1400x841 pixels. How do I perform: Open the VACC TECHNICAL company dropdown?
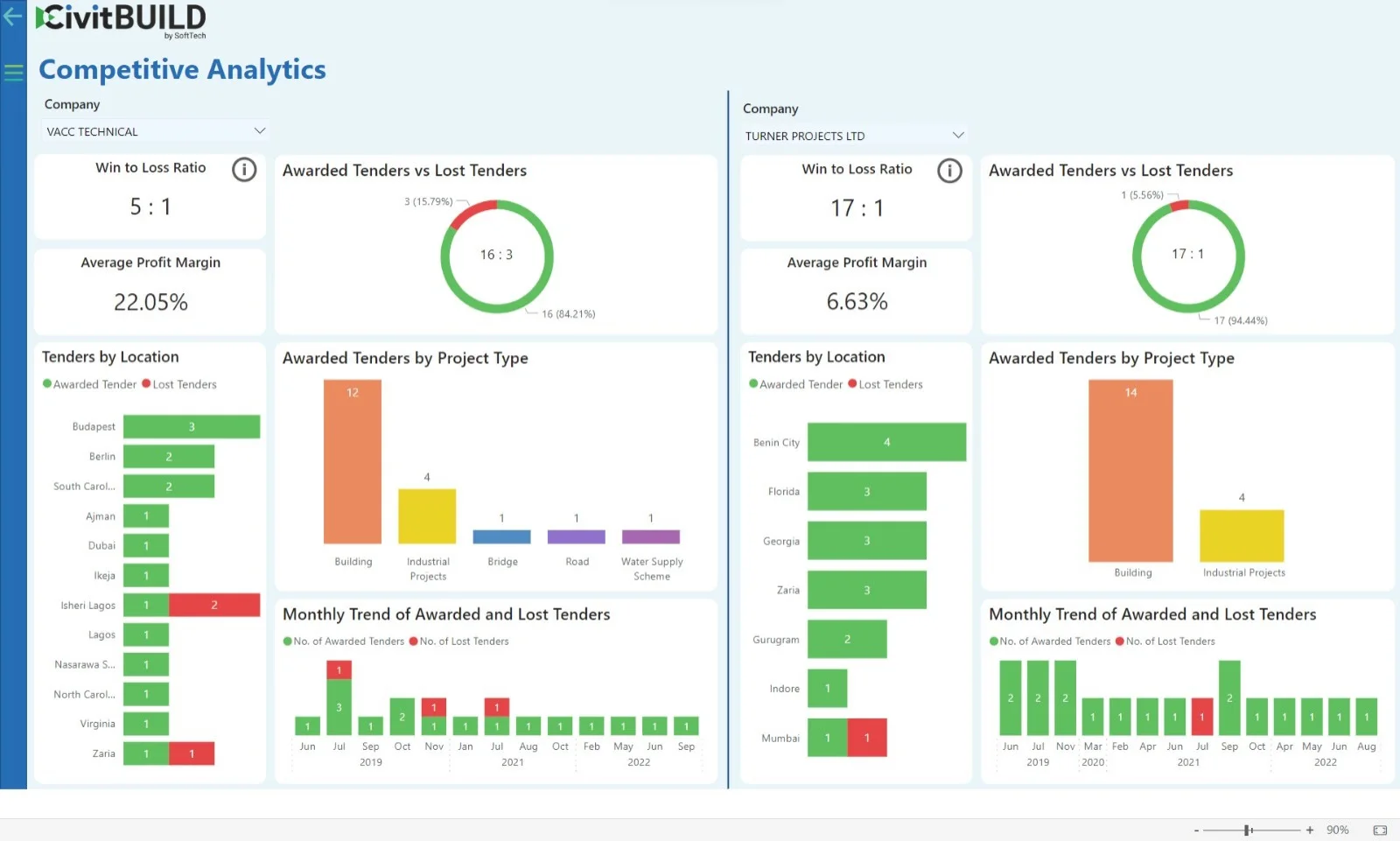click(x=154, y=131)
